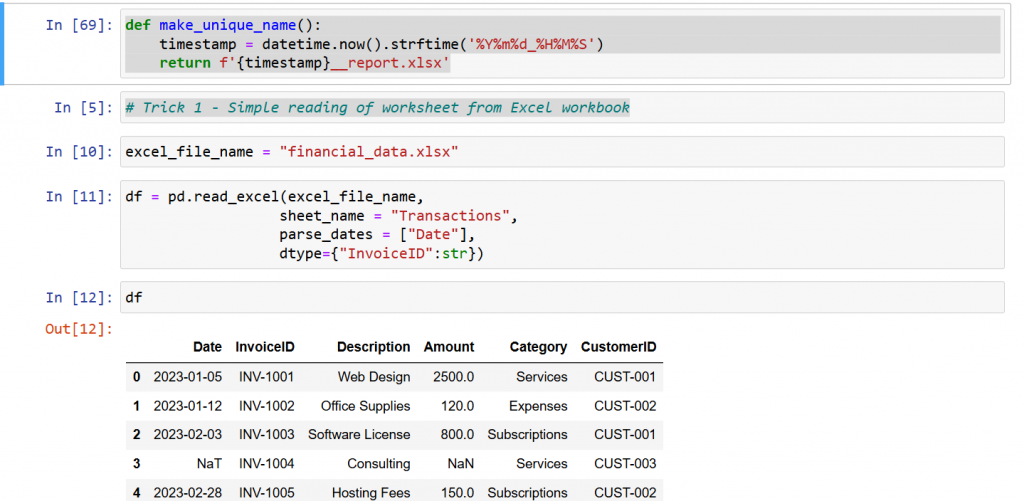Click the In [12] prompt label

click(79, 297)
